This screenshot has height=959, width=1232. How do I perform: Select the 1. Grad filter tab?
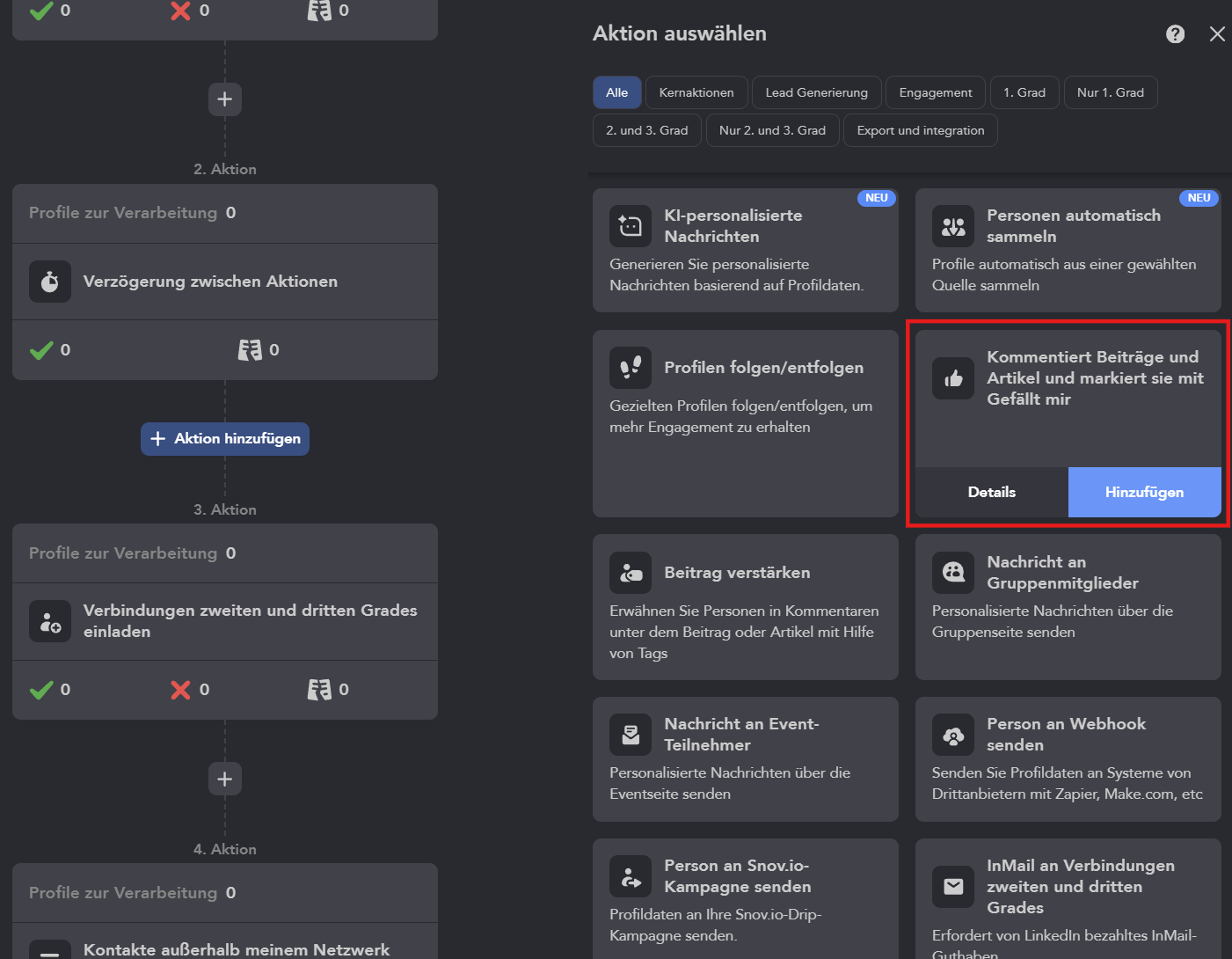tap(1024, 92)
